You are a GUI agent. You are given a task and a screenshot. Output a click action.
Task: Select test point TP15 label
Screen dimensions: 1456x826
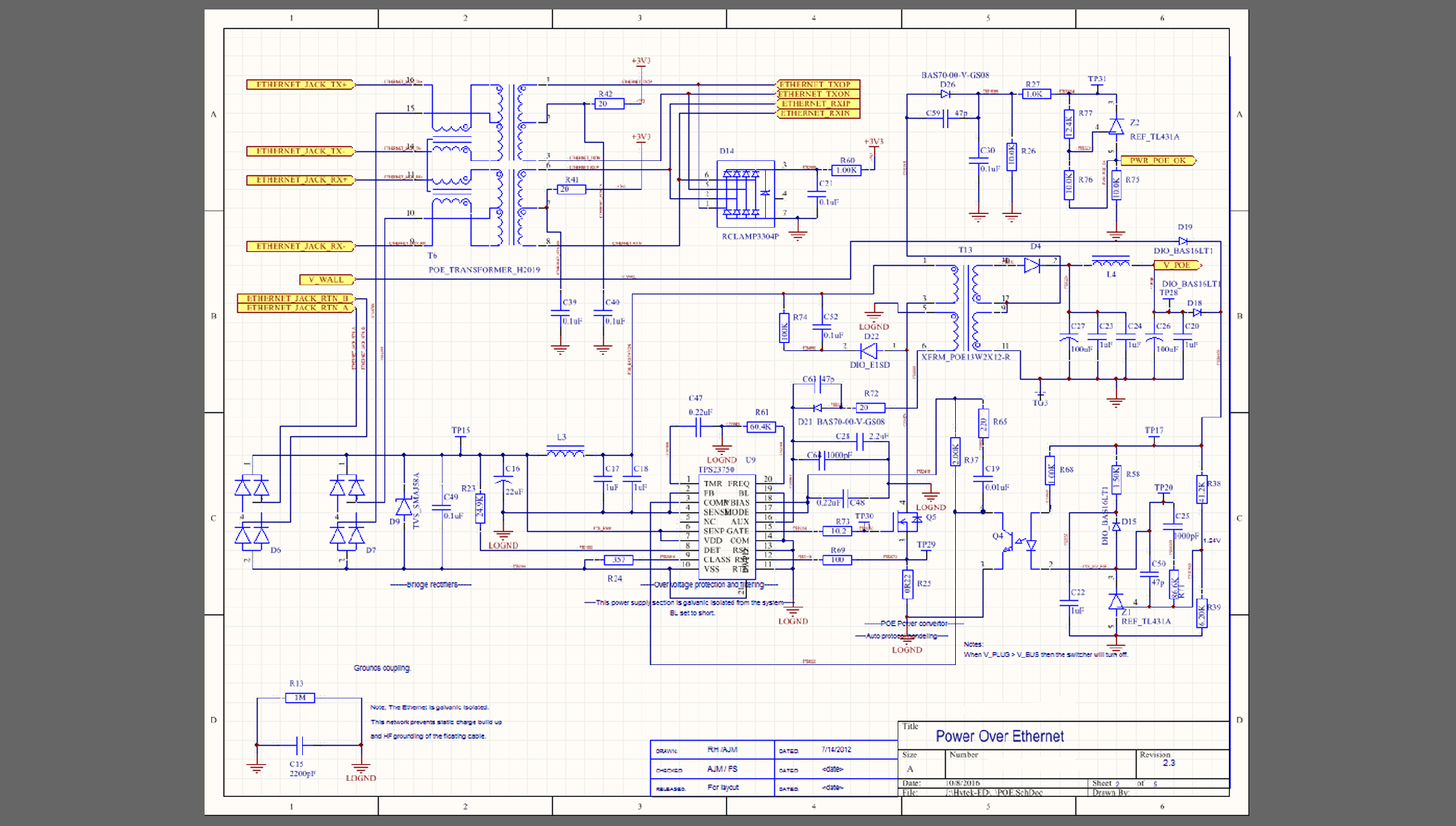tap(461, 430)
